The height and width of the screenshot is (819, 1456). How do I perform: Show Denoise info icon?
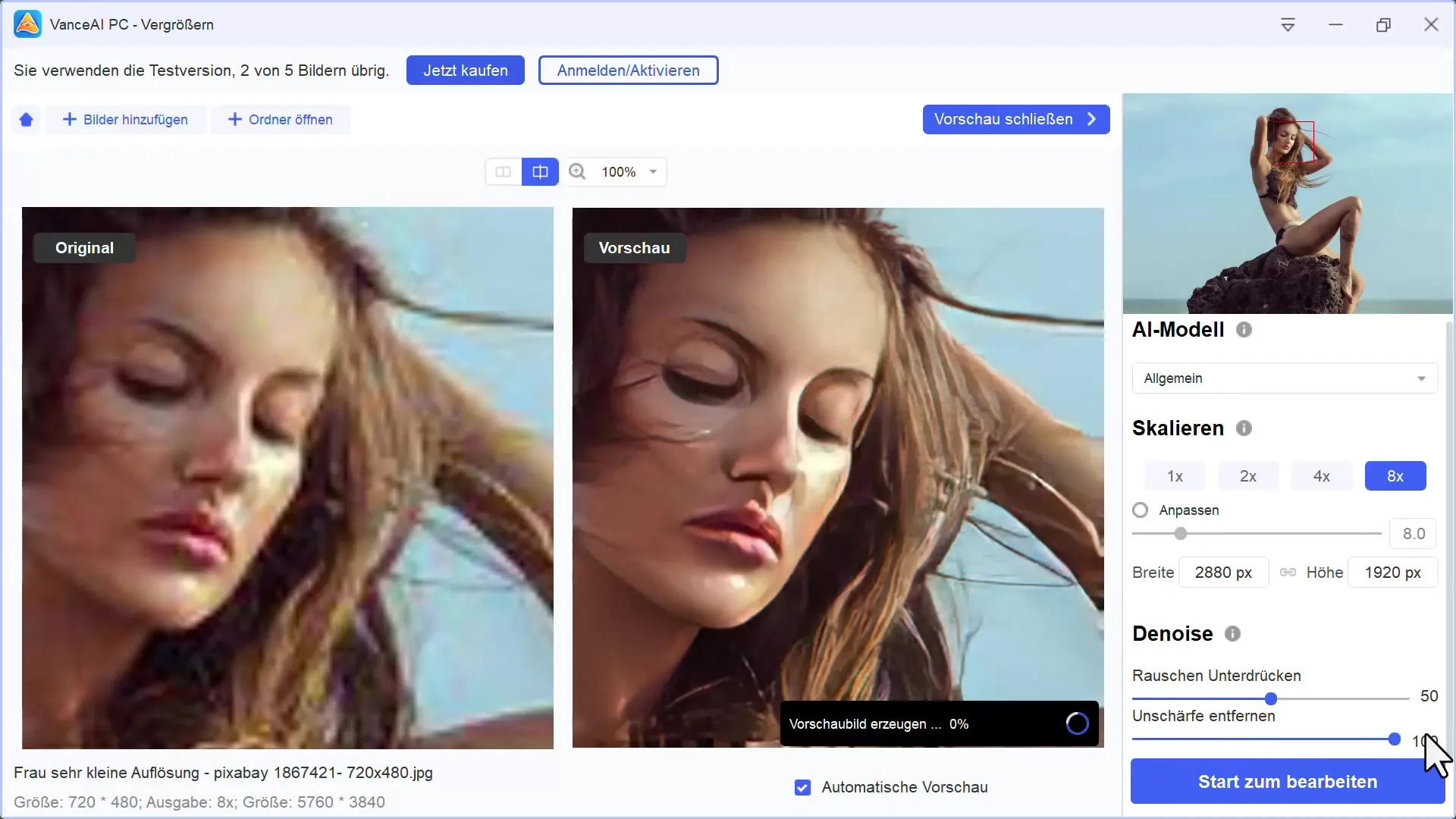point(1232,634)
